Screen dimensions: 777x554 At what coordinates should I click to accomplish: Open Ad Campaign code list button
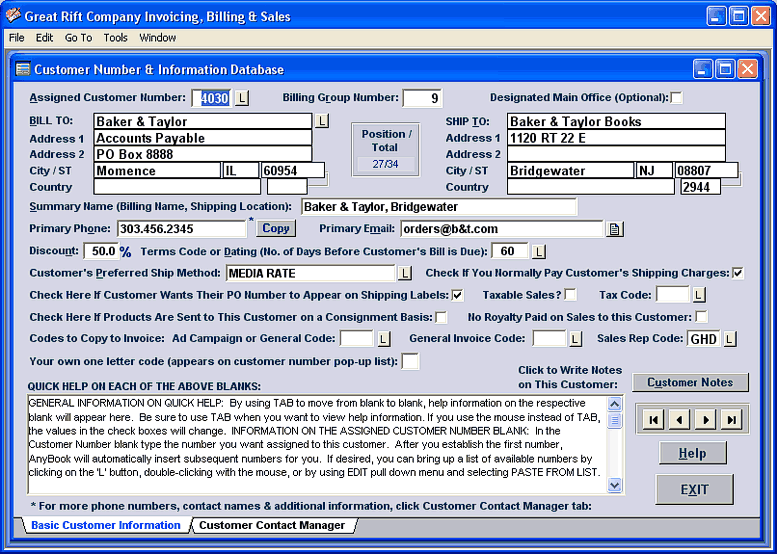click(383, 339)
